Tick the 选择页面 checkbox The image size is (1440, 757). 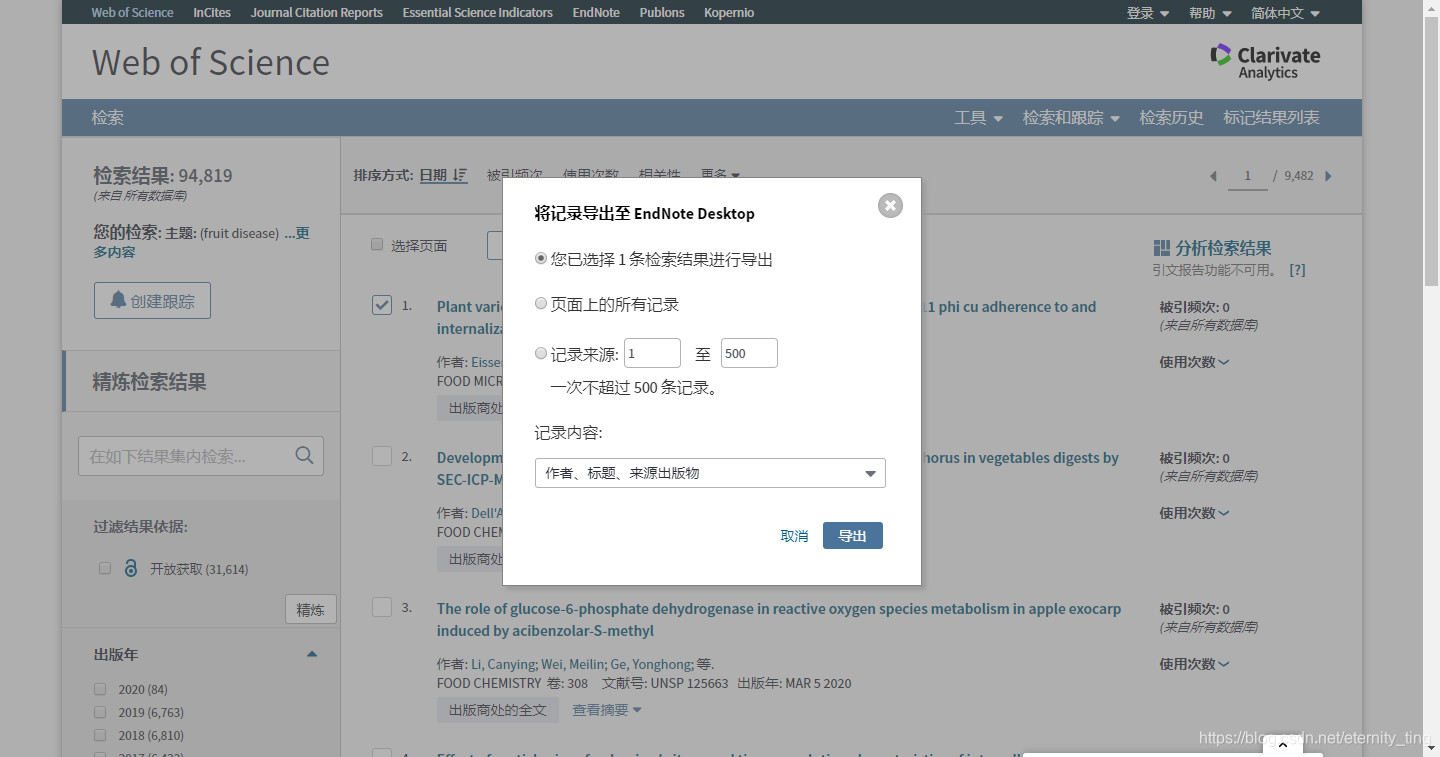377,244
